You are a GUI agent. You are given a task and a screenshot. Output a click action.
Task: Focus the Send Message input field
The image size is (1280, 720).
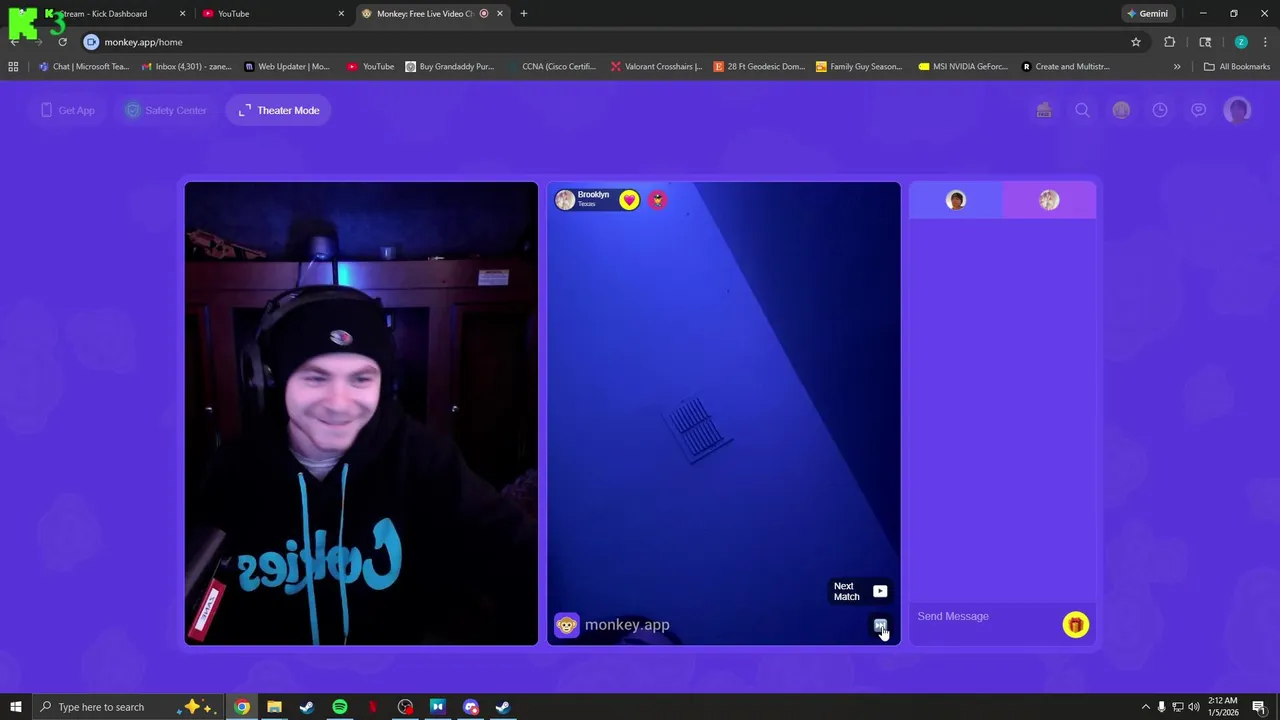985,616
